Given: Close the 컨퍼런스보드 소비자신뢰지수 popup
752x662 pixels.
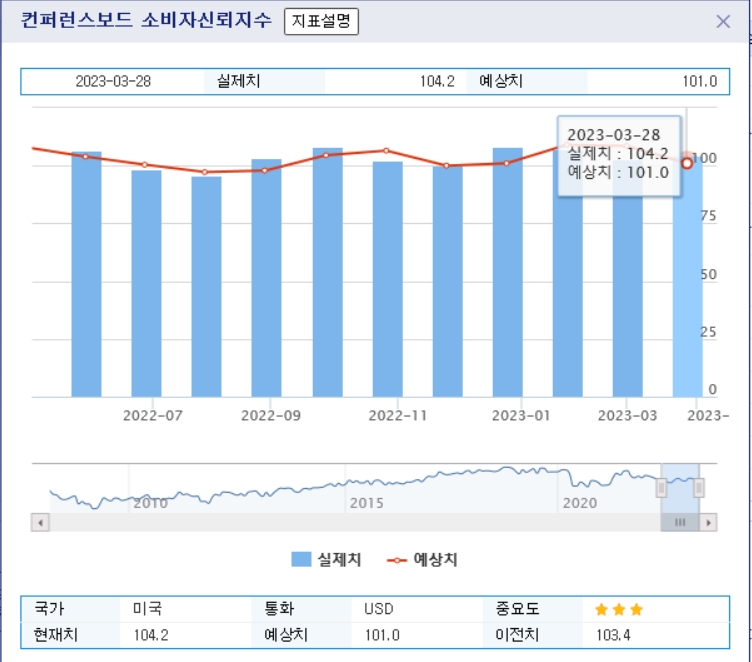Looking at the screenshot, I should [723, 22].
